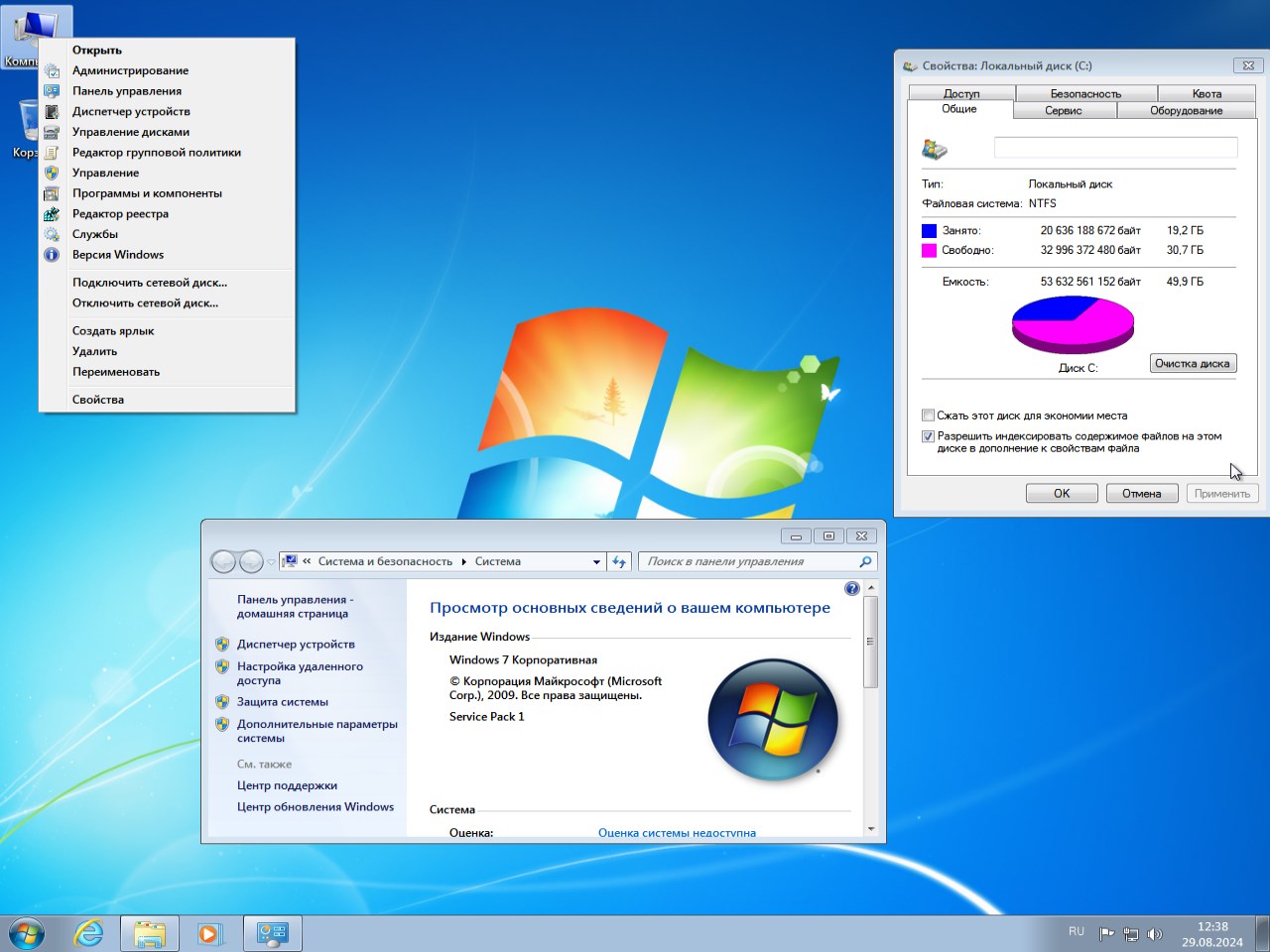Switch to the Квота tab
The height and width of the screenshot is (952, 1270).
[x=1206, y=93]
